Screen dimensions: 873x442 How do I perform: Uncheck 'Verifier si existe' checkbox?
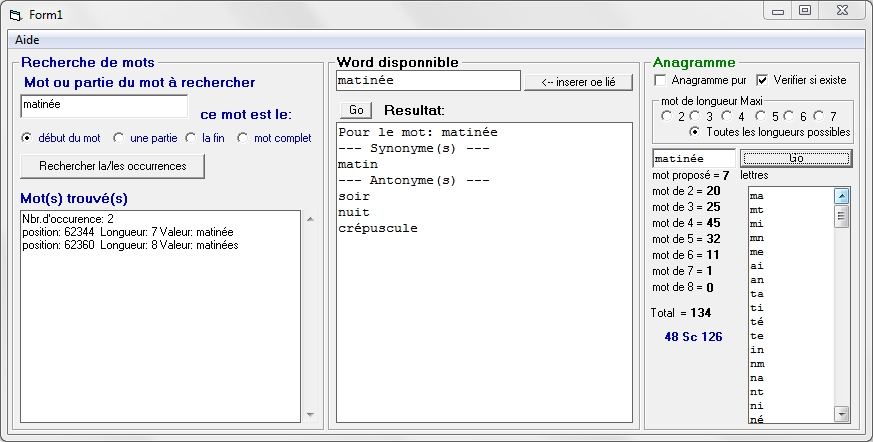pyautogui.click(x=763, y=80)
